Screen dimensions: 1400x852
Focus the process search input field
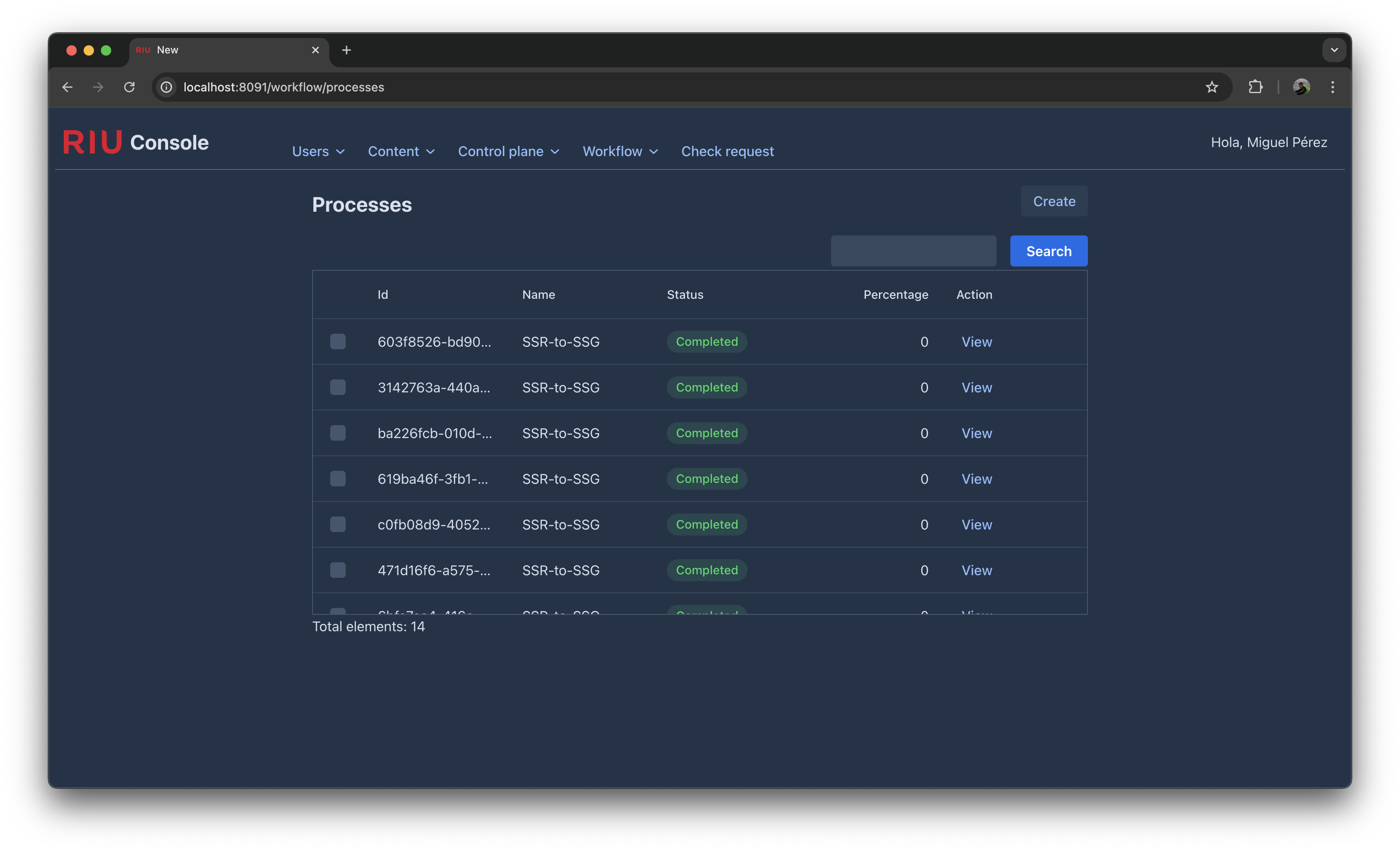pyautogui.click(x=913, y=251)
